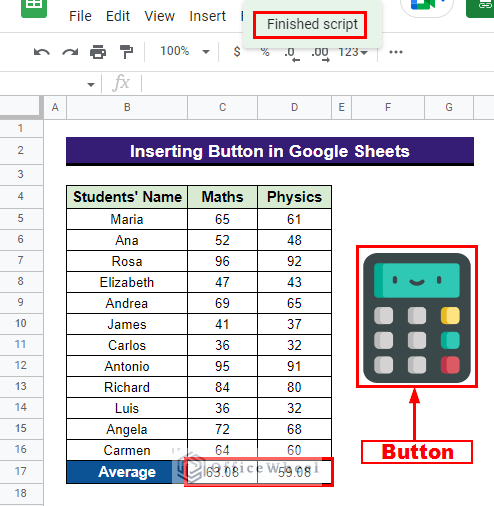Click increase decimal places icon
This screenshot has height=506, width=494.
[x=321, y=53]
